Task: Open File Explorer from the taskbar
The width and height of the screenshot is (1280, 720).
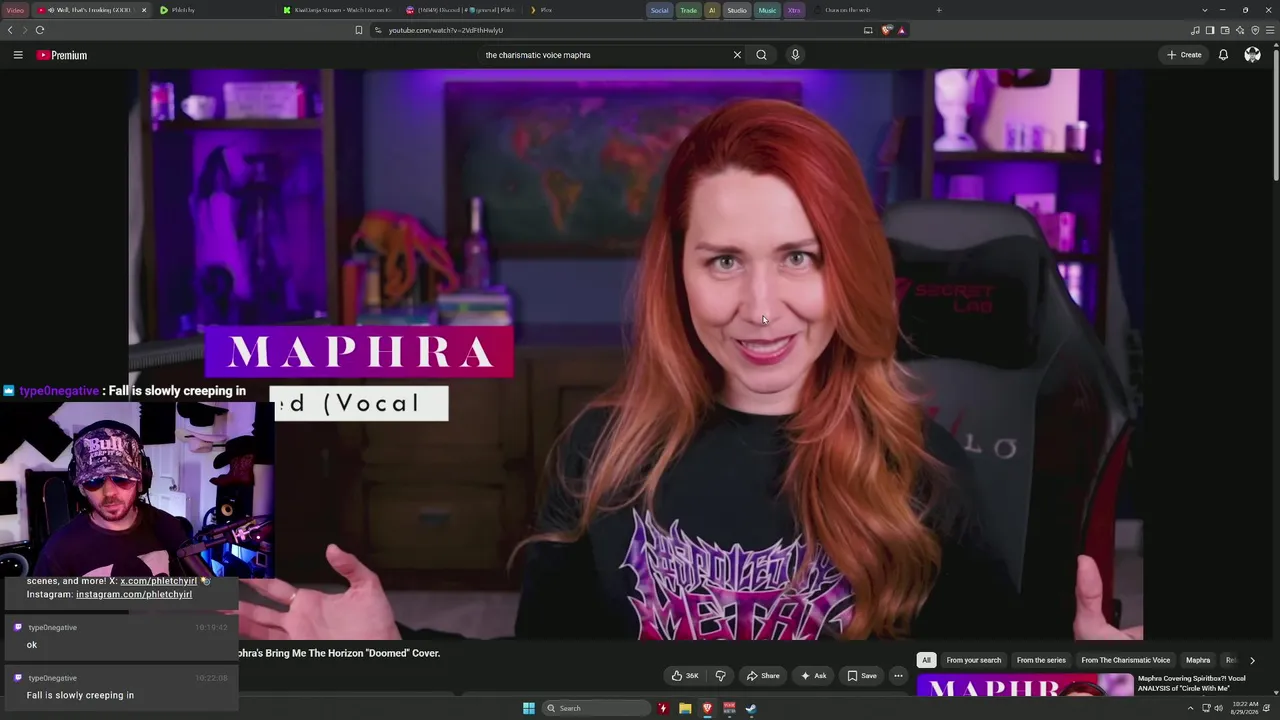Action: tap(685, 708)
